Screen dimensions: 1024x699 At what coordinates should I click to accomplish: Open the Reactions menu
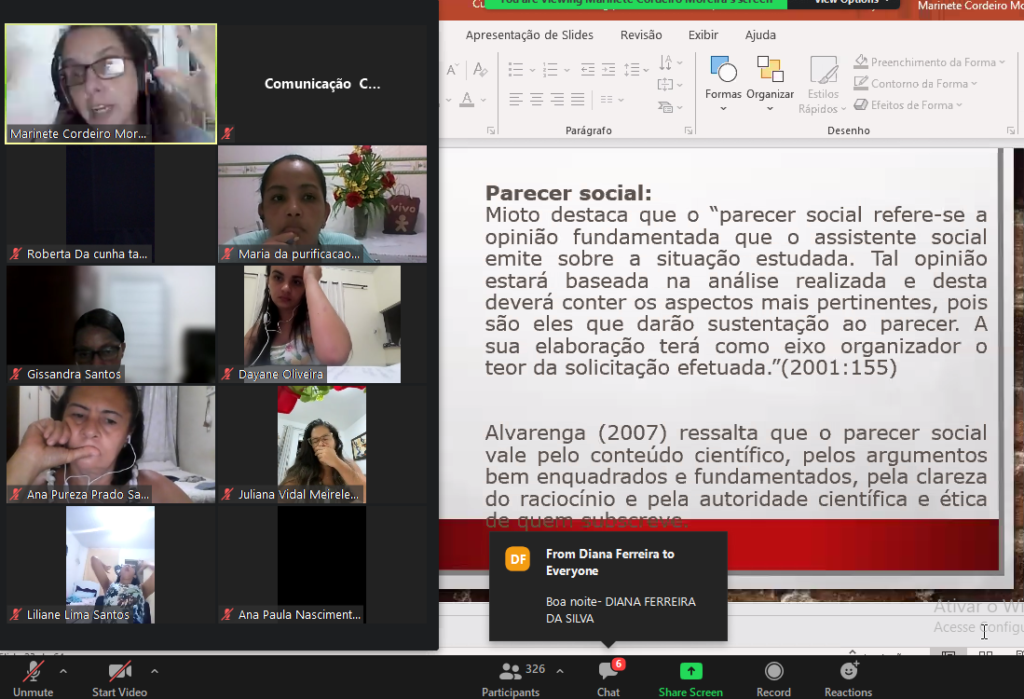pos(848,678)
